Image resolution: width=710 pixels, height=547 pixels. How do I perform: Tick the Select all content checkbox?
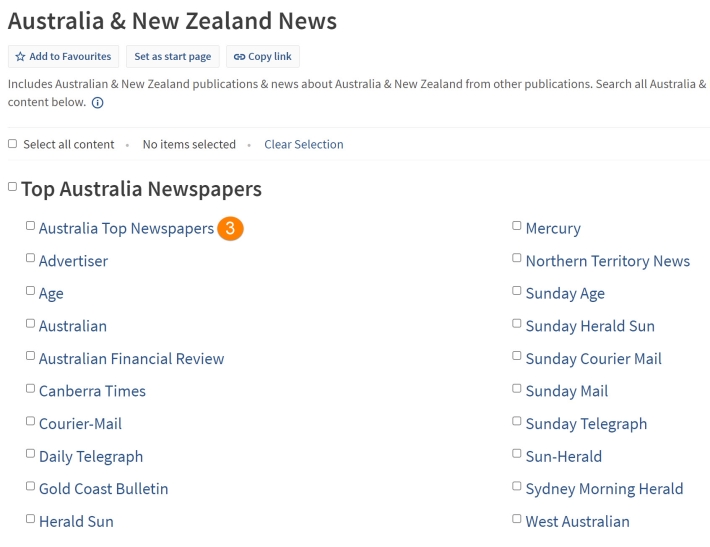(x=13, y=144)
